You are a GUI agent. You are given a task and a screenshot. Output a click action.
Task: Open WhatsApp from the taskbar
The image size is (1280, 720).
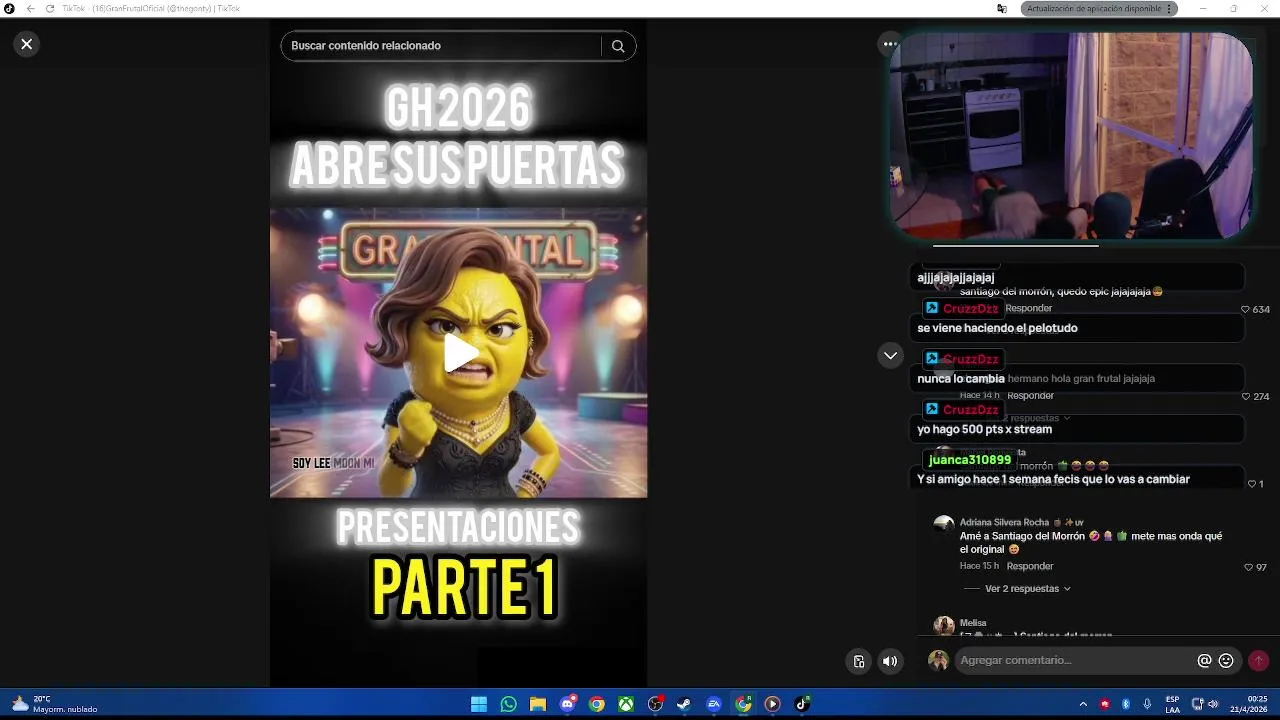click(509, 704)
